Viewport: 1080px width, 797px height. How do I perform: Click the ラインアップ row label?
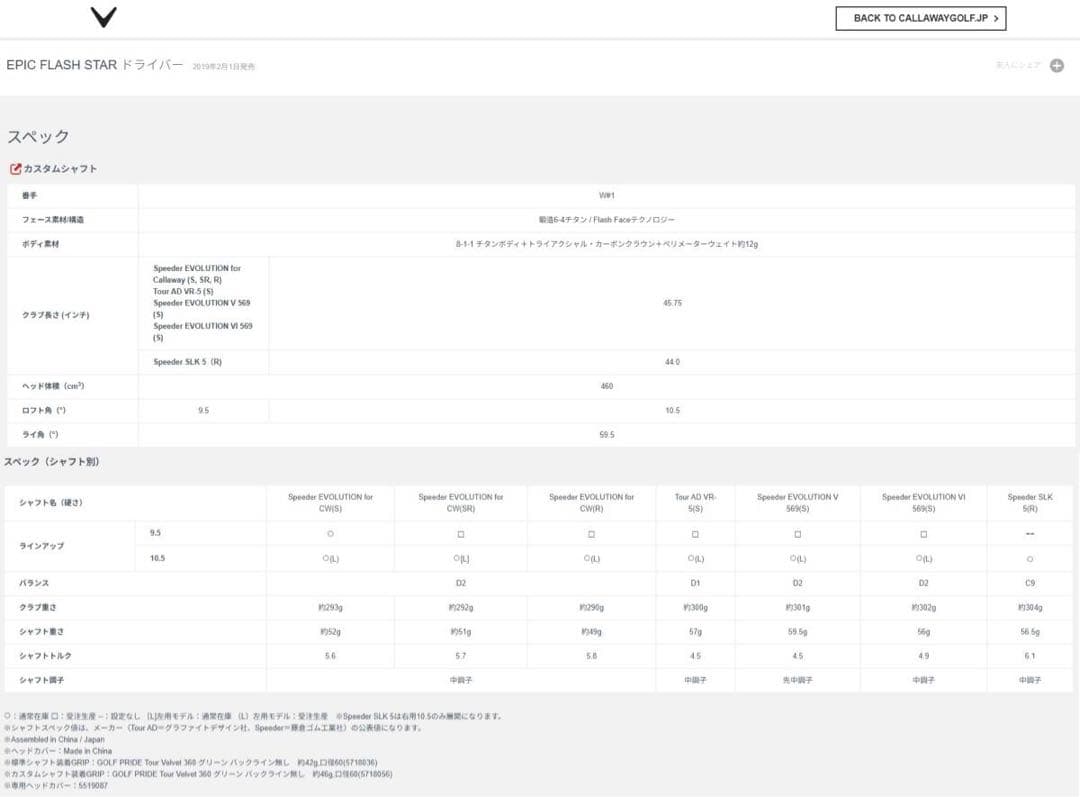(x=41, y=546)
